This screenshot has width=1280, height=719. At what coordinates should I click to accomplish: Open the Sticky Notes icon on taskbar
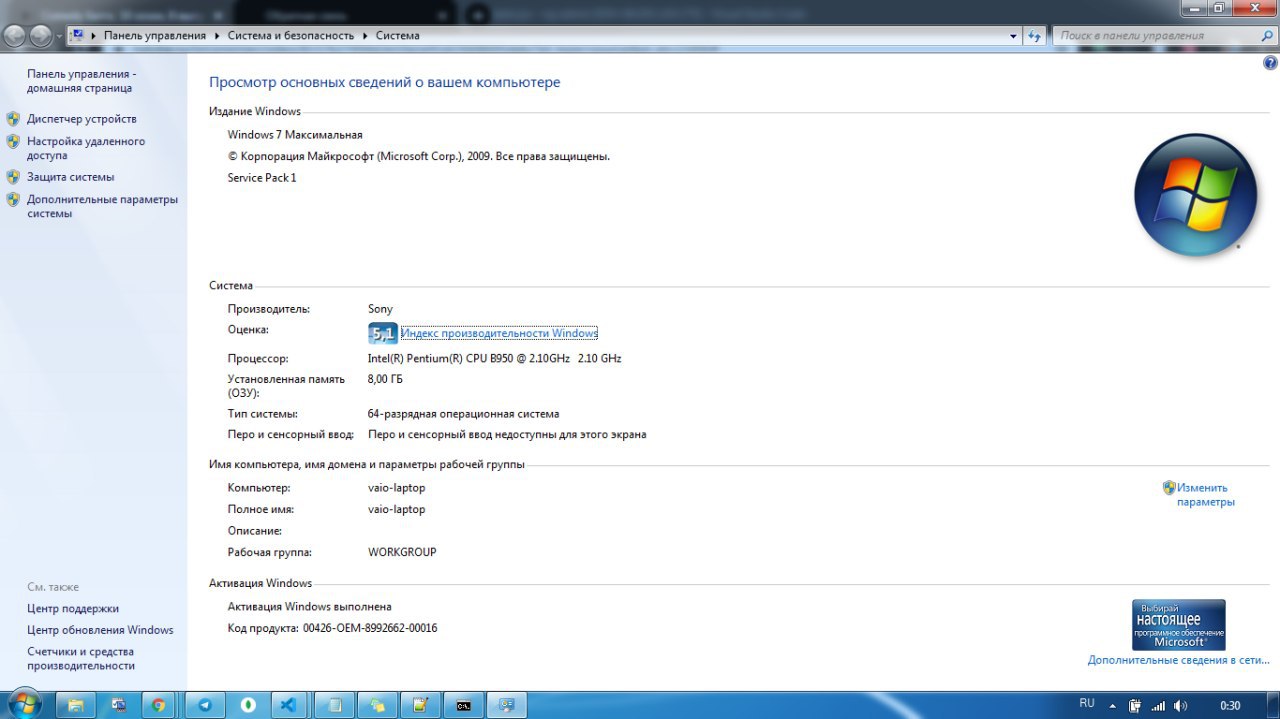(378, 705)
